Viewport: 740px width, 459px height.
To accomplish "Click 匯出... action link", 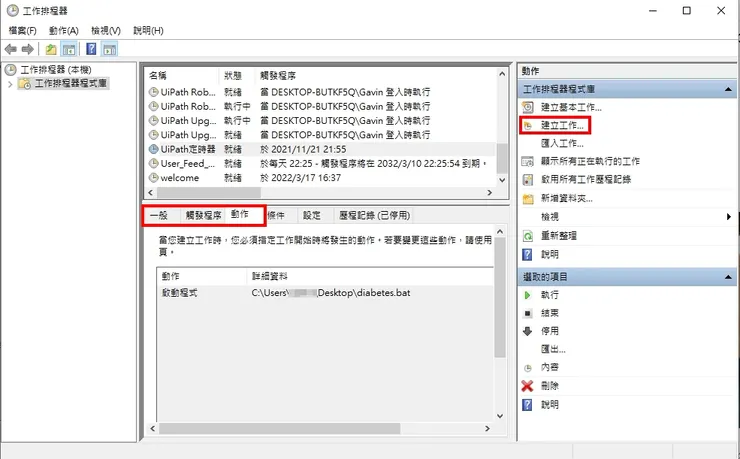I will coord(553,350).
